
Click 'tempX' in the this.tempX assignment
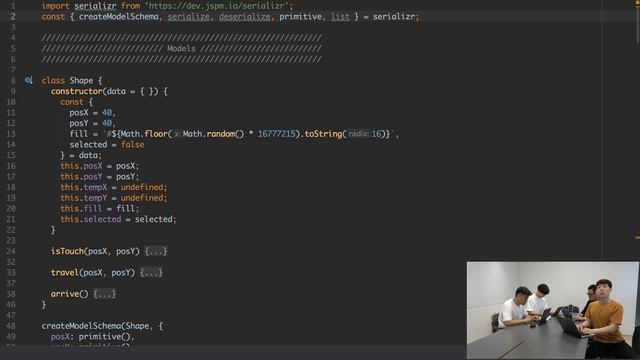tap(95, 187)
